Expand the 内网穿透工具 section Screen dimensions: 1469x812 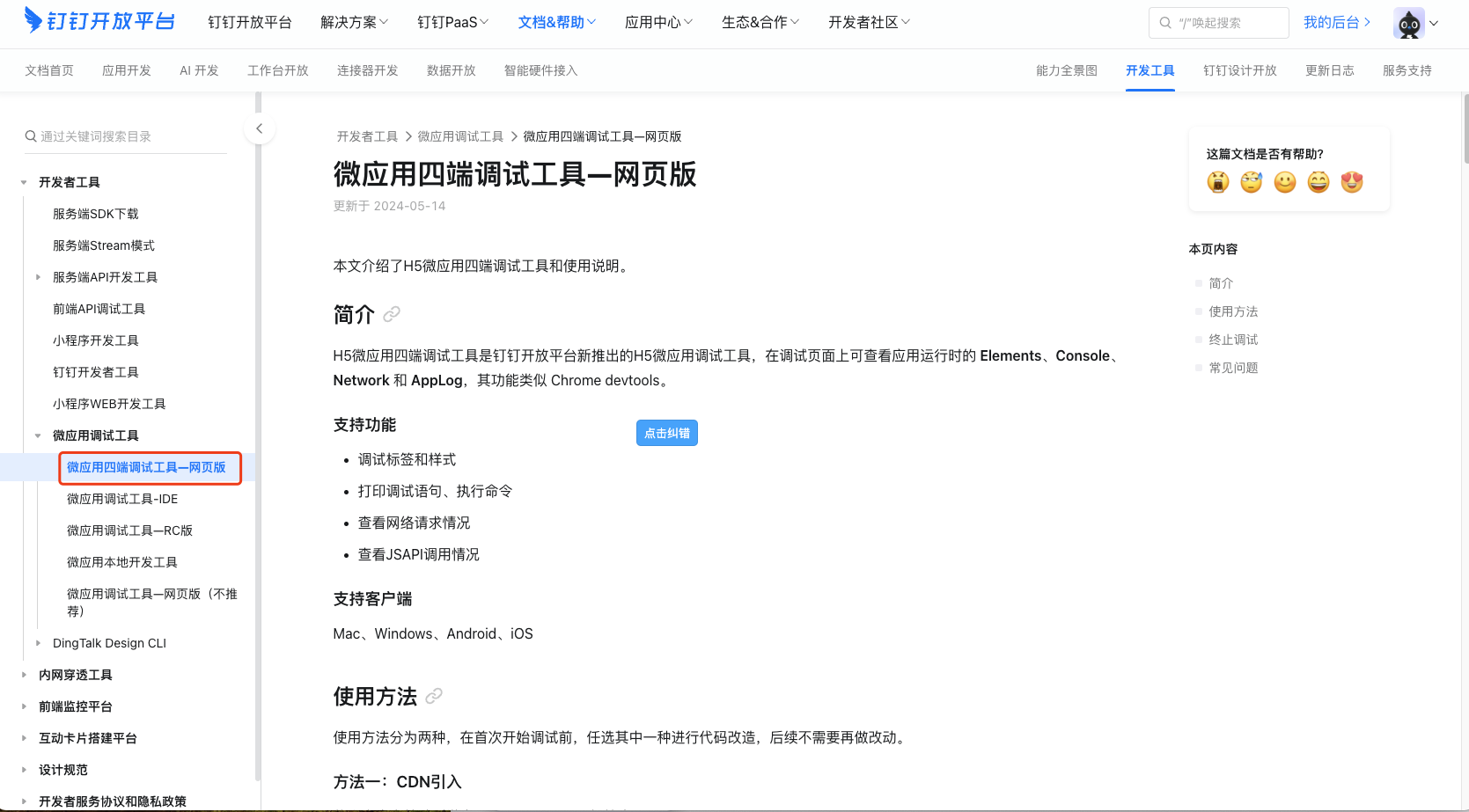24,675
